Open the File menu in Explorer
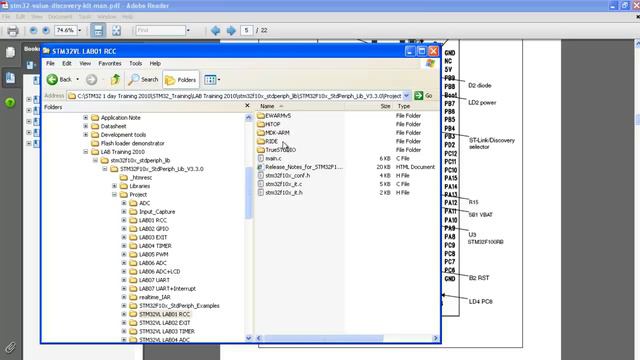The height and width of the screenshot is (360, 640). 50,63
